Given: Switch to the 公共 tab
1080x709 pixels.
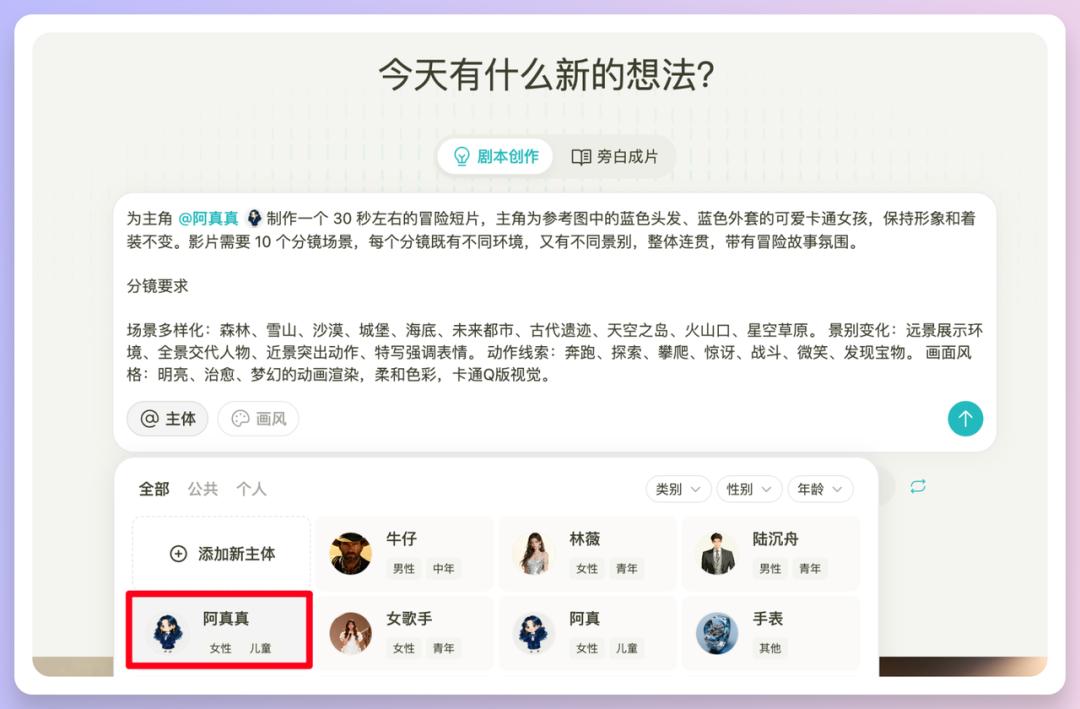Looking at the screenshot, I should tap(202, 489).
